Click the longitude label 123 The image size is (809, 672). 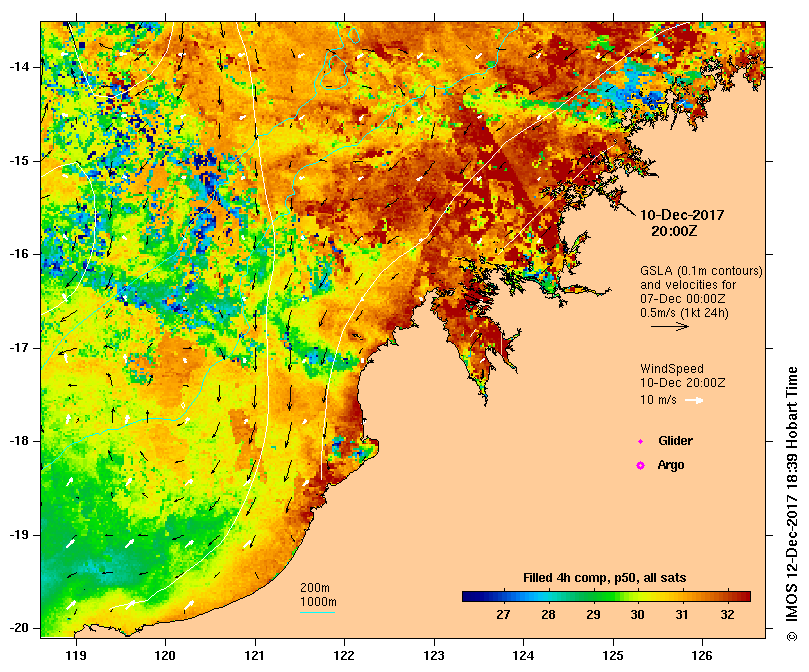(x=434, y=656)
